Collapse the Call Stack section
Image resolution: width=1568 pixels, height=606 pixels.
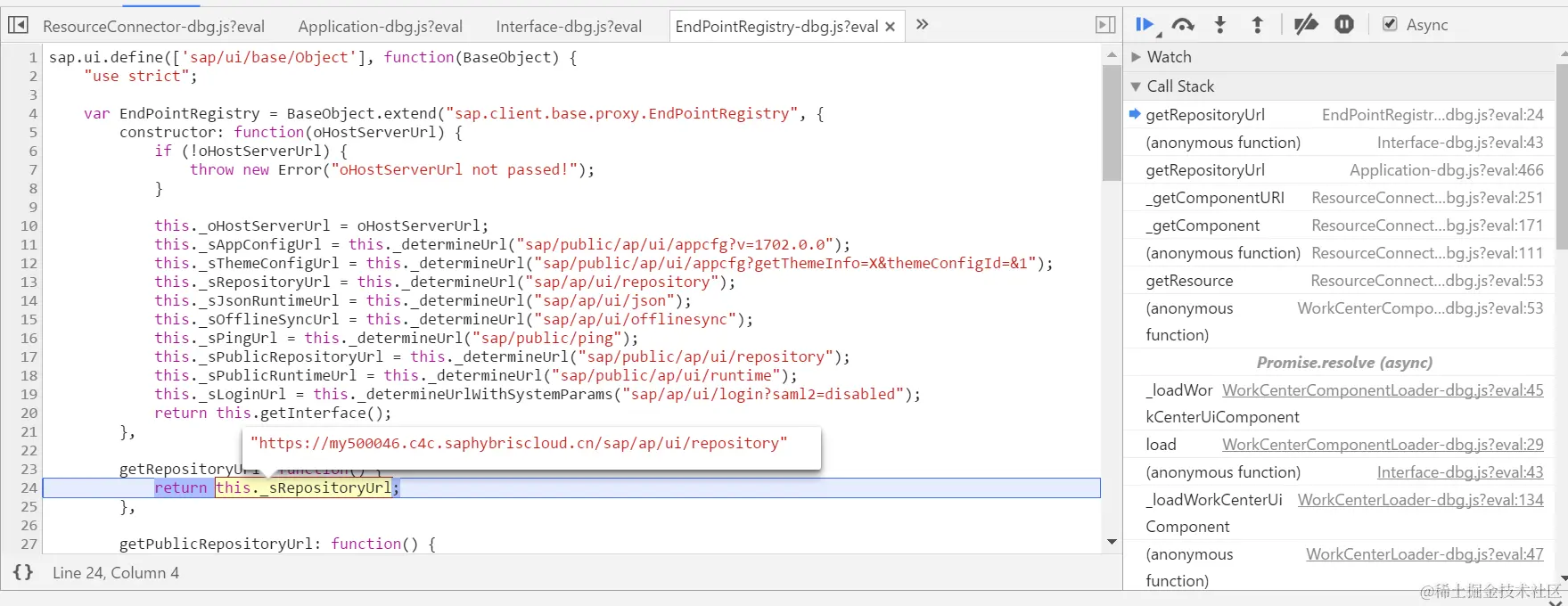1136,86
